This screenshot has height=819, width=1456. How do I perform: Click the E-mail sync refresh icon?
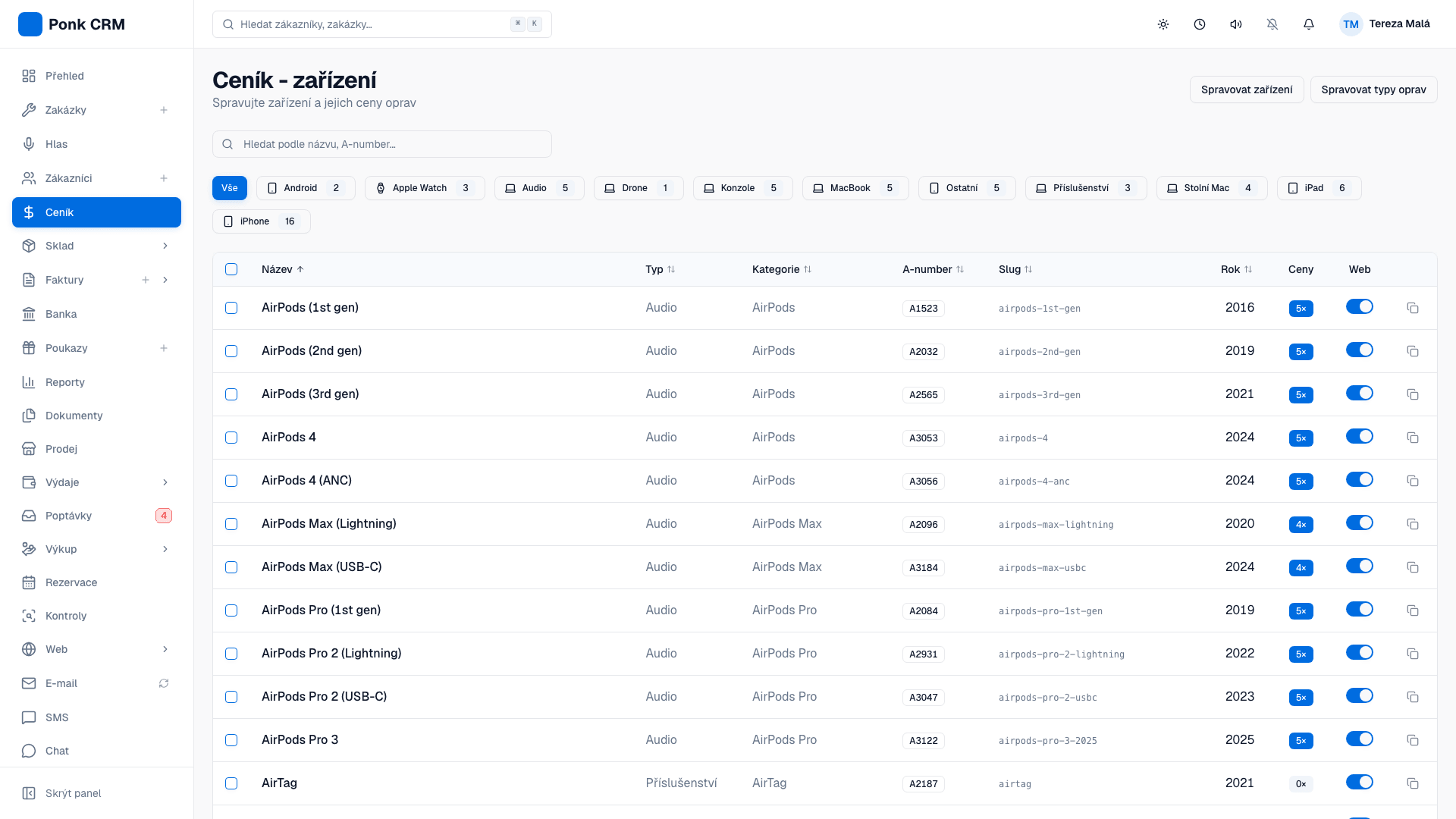click(x=164, y=683)
